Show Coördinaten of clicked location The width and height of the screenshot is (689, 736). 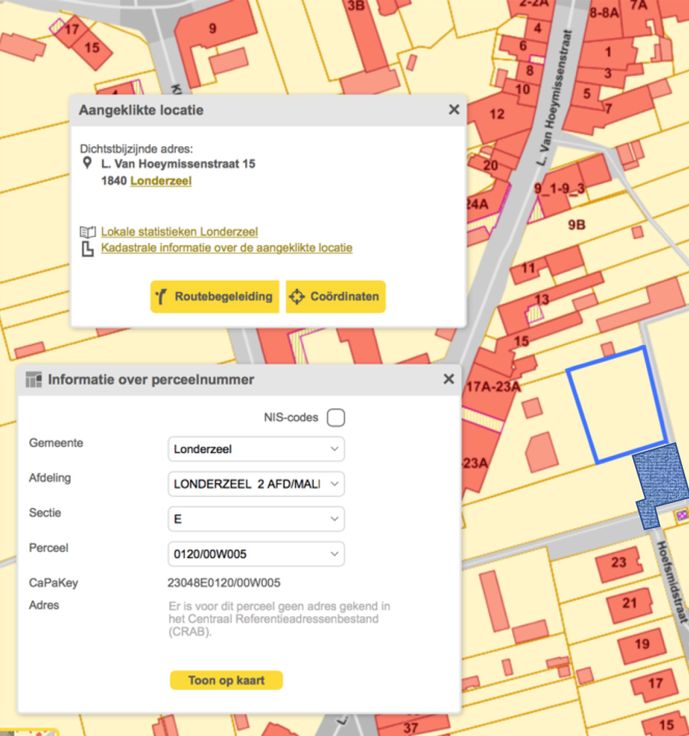(x=335, y=297)
